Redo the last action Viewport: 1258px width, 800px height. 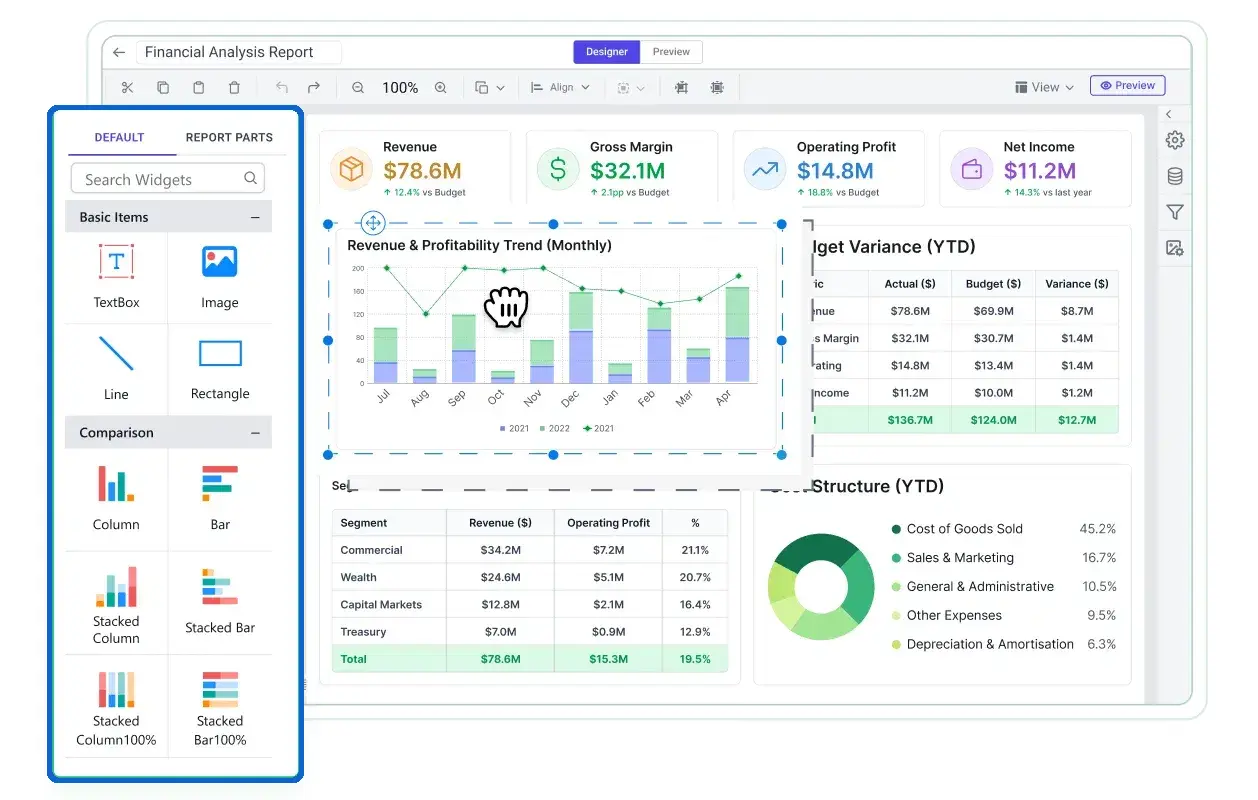(x=314, y=88)
